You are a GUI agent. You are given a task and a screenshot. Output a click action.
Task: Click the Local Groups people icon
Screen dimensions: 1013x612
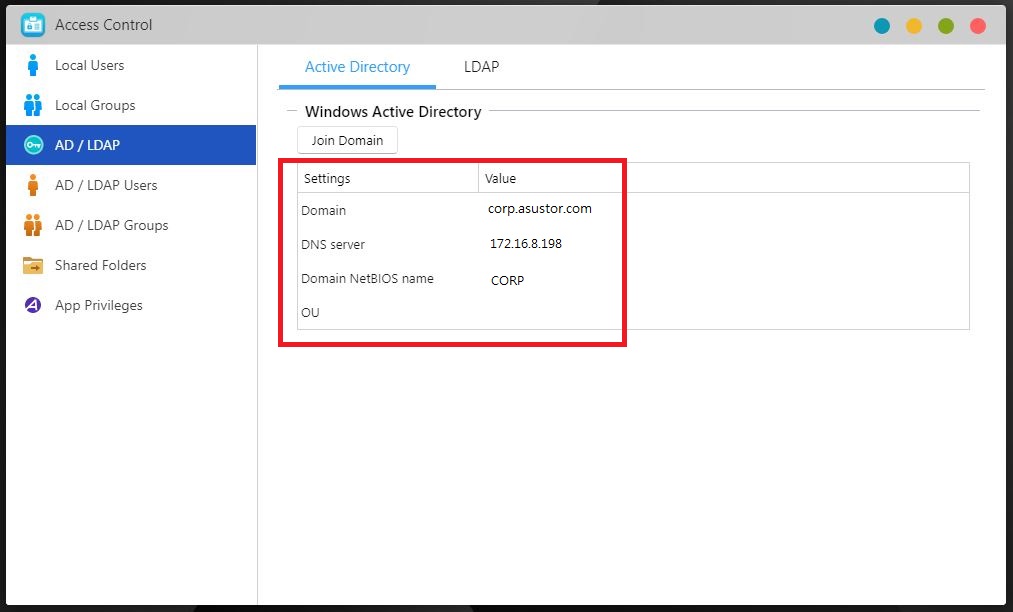(x=33, y=105)
